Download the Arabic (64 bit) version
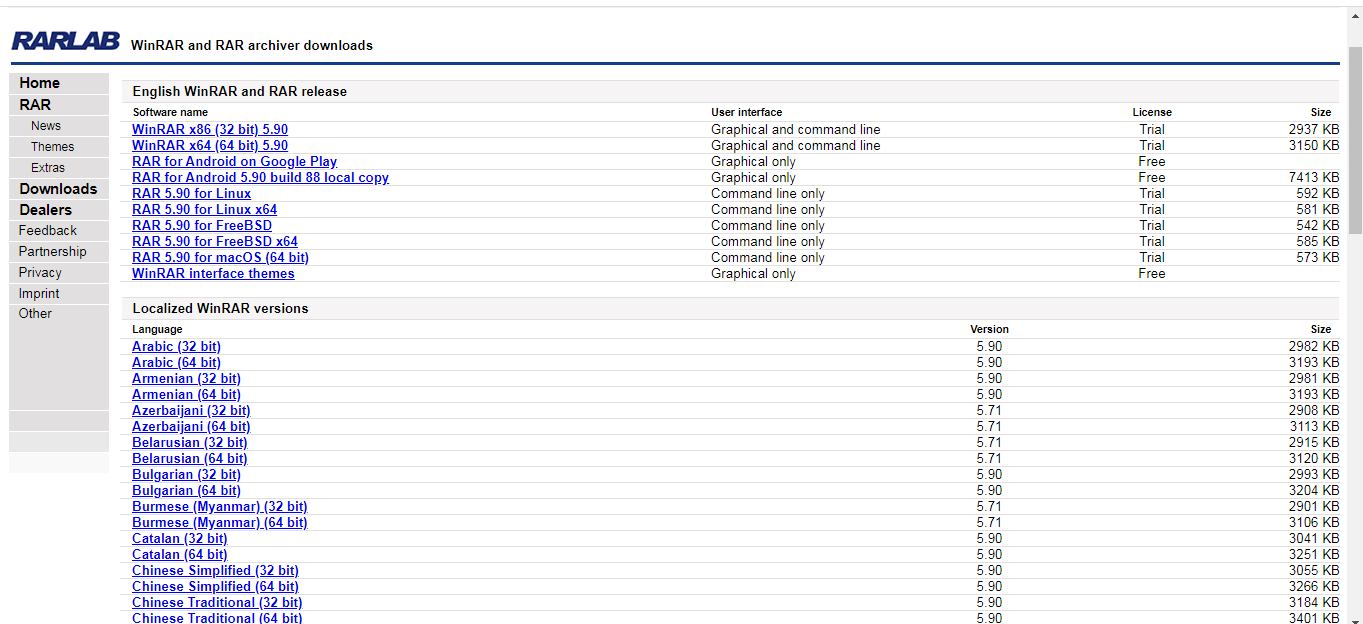 (176, 363)
